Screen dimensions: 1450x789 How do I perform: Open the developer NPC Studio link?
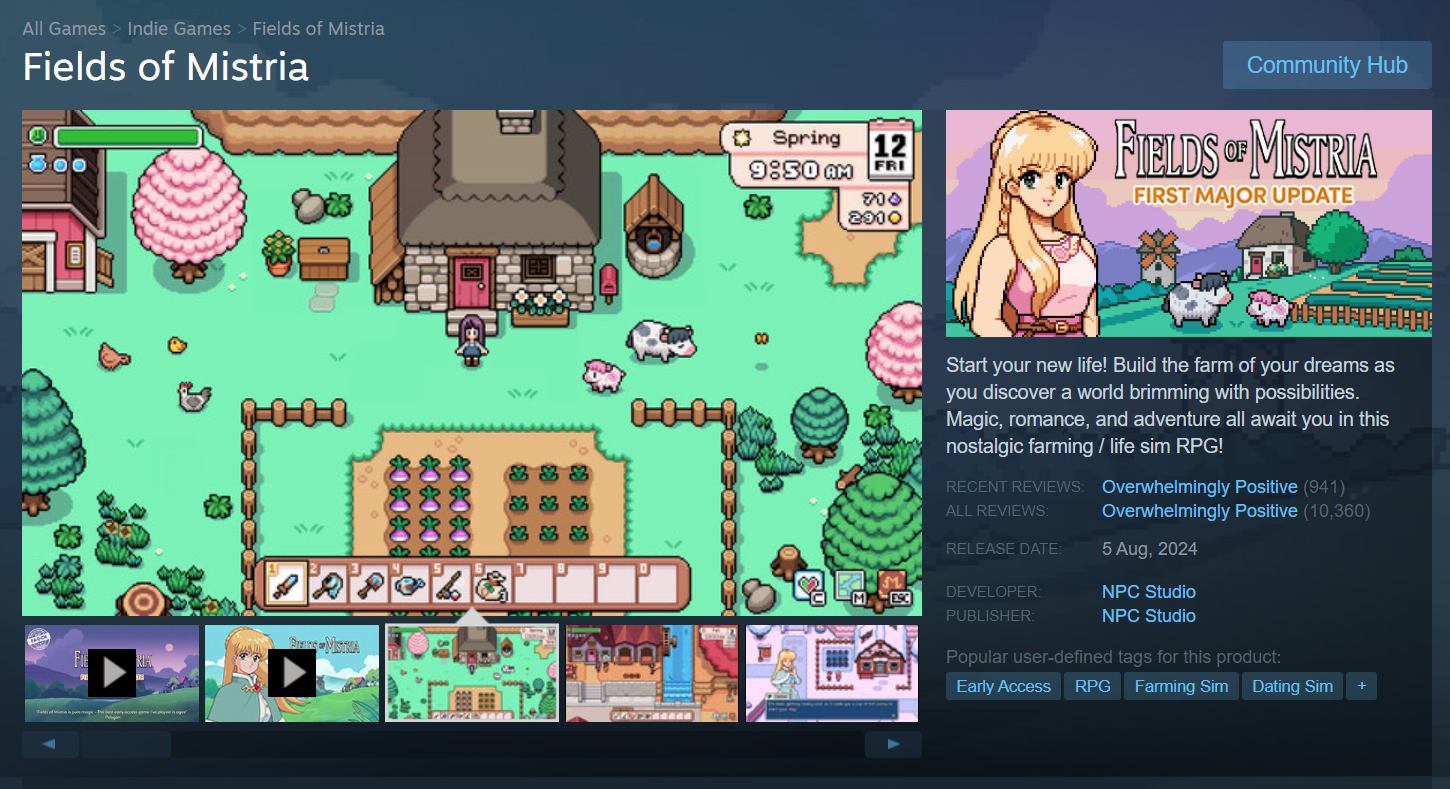pos(1149,592)
